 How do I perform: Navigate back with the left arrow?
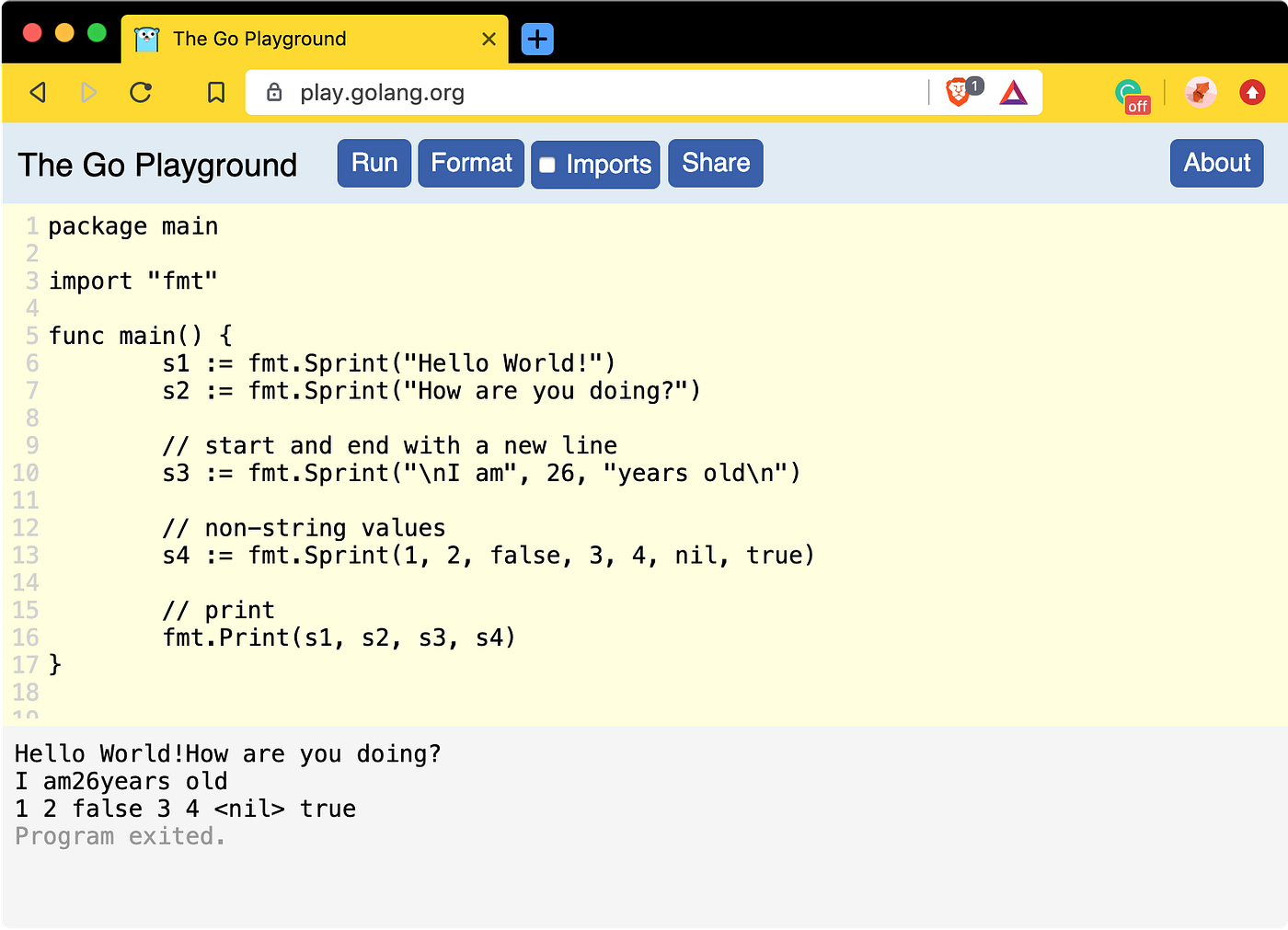38,92
